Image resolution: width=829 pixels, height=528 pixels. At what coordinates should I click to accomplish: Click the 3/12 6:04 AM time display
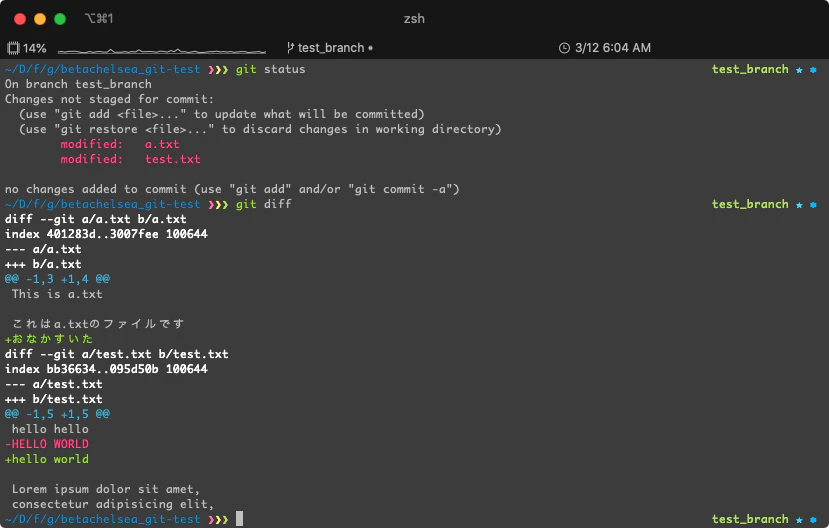click(x=613, y=48)
